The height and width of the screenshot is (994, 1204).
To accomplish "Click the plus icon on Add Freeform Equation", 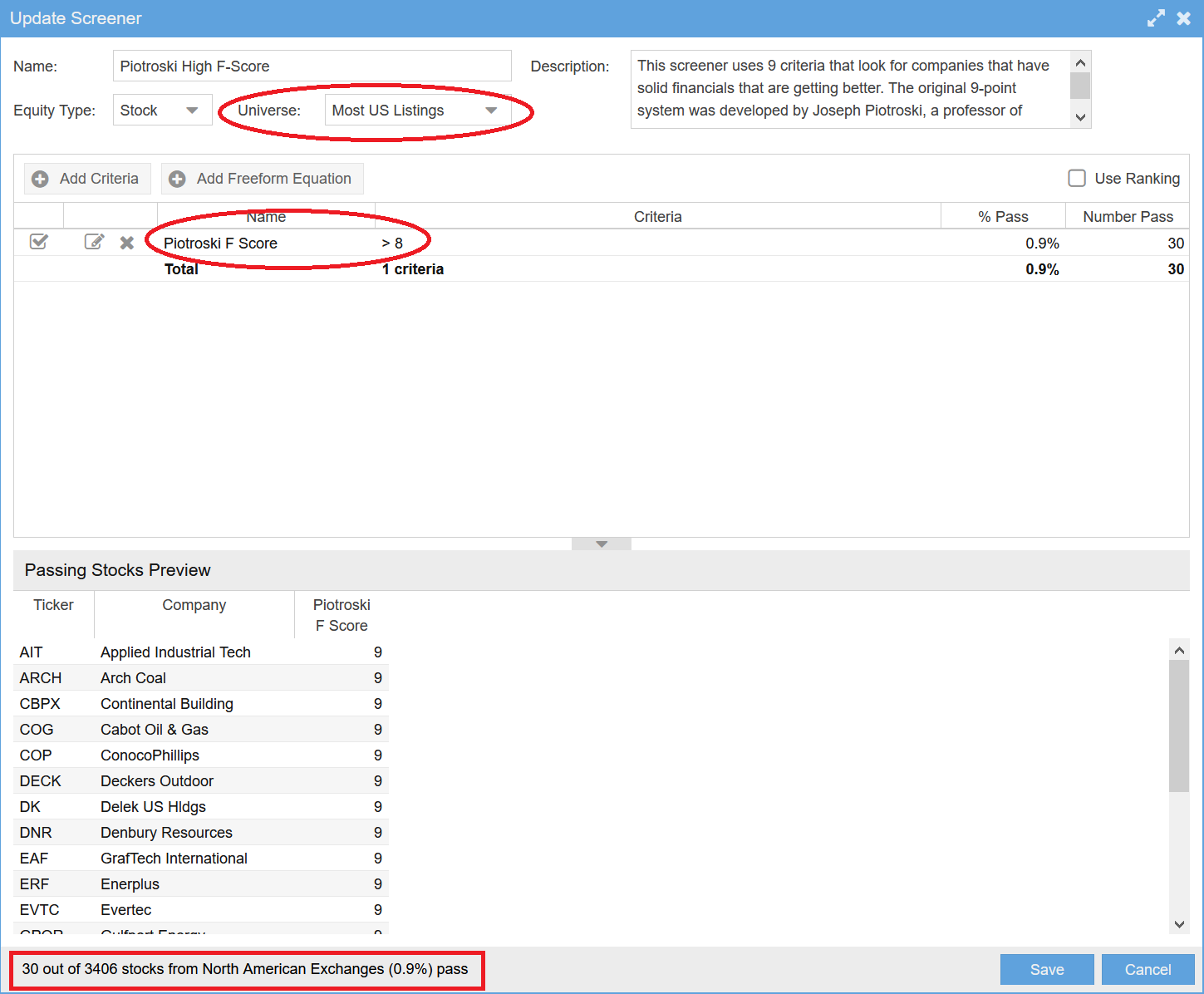I will (177, 179).
